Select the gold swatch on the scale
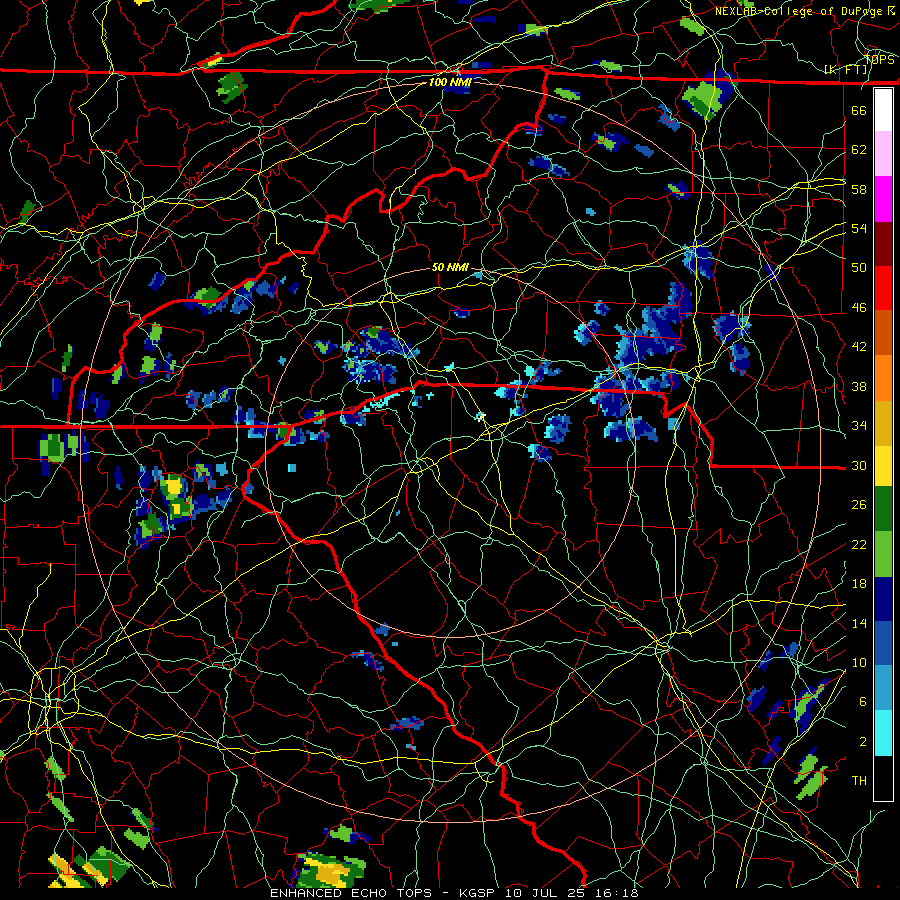Image resolution: width=900 pixels, height=900 pixels. pyautogui.click(x=883, y=424)
